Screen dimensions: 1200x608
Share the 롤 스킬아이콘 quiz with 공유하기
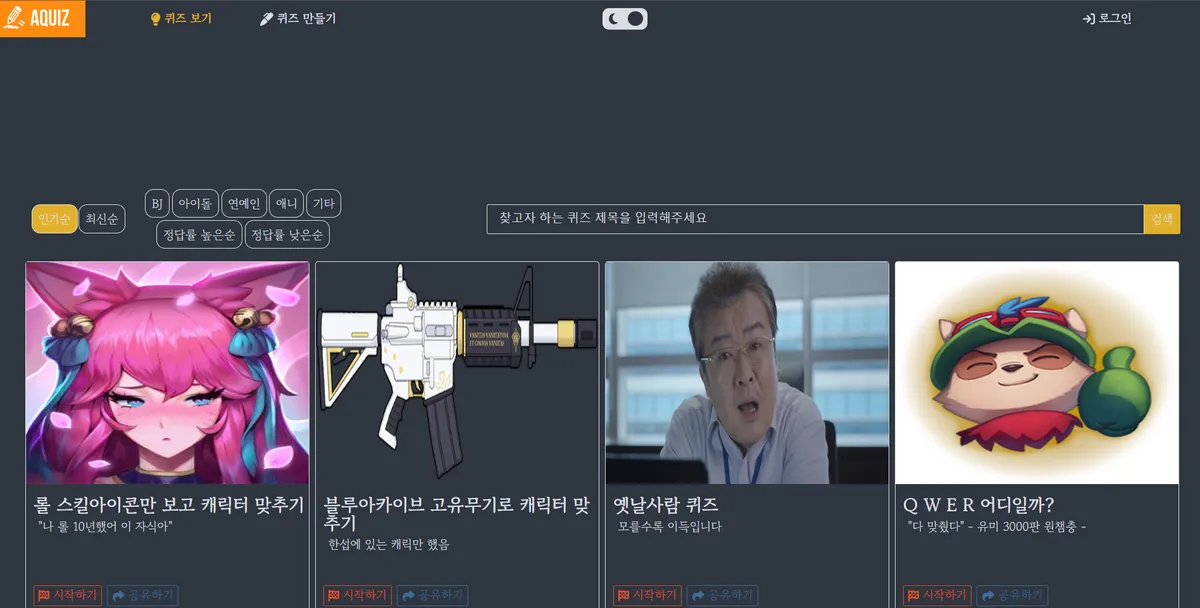click(x=142, y=596)
